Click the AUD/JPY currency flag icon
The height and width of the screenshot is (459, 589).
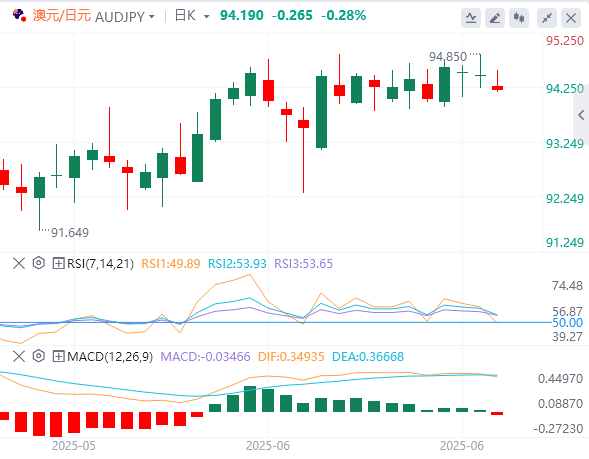coord(19,15)
